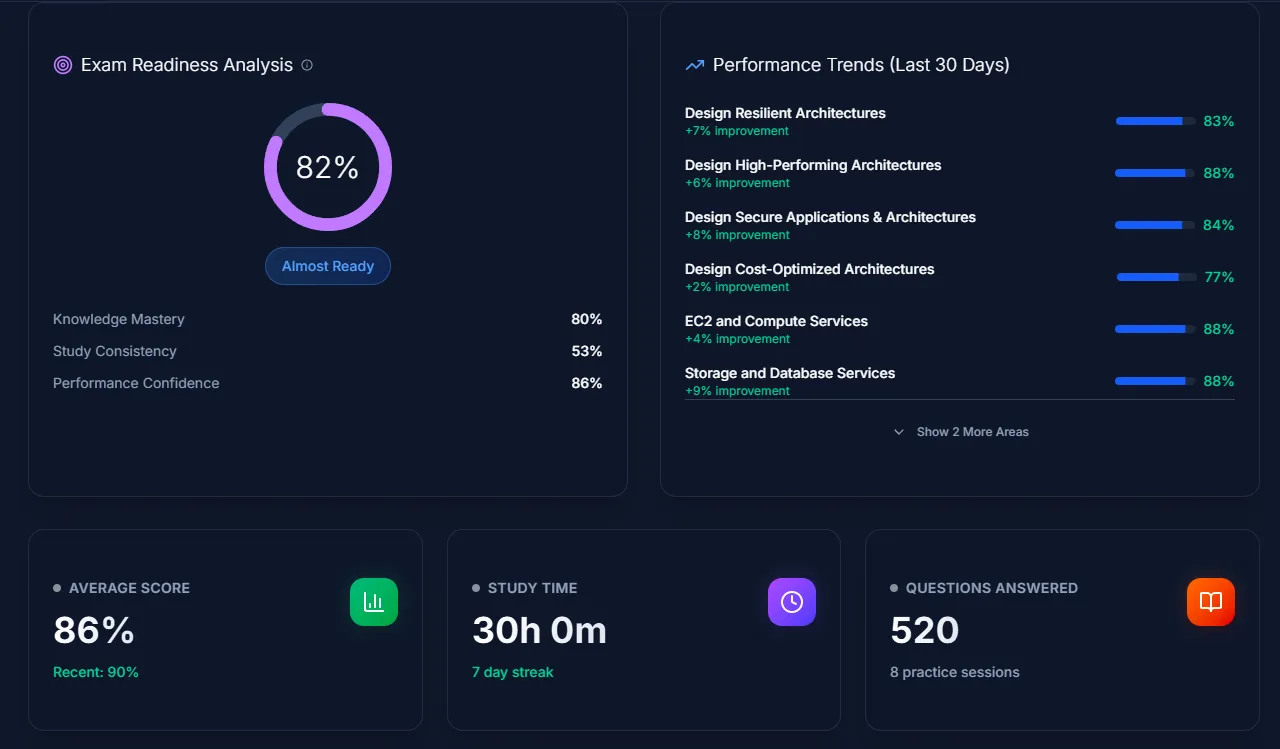
Task: Click the Storage and Database Services progress bar
Action: 1155,381
